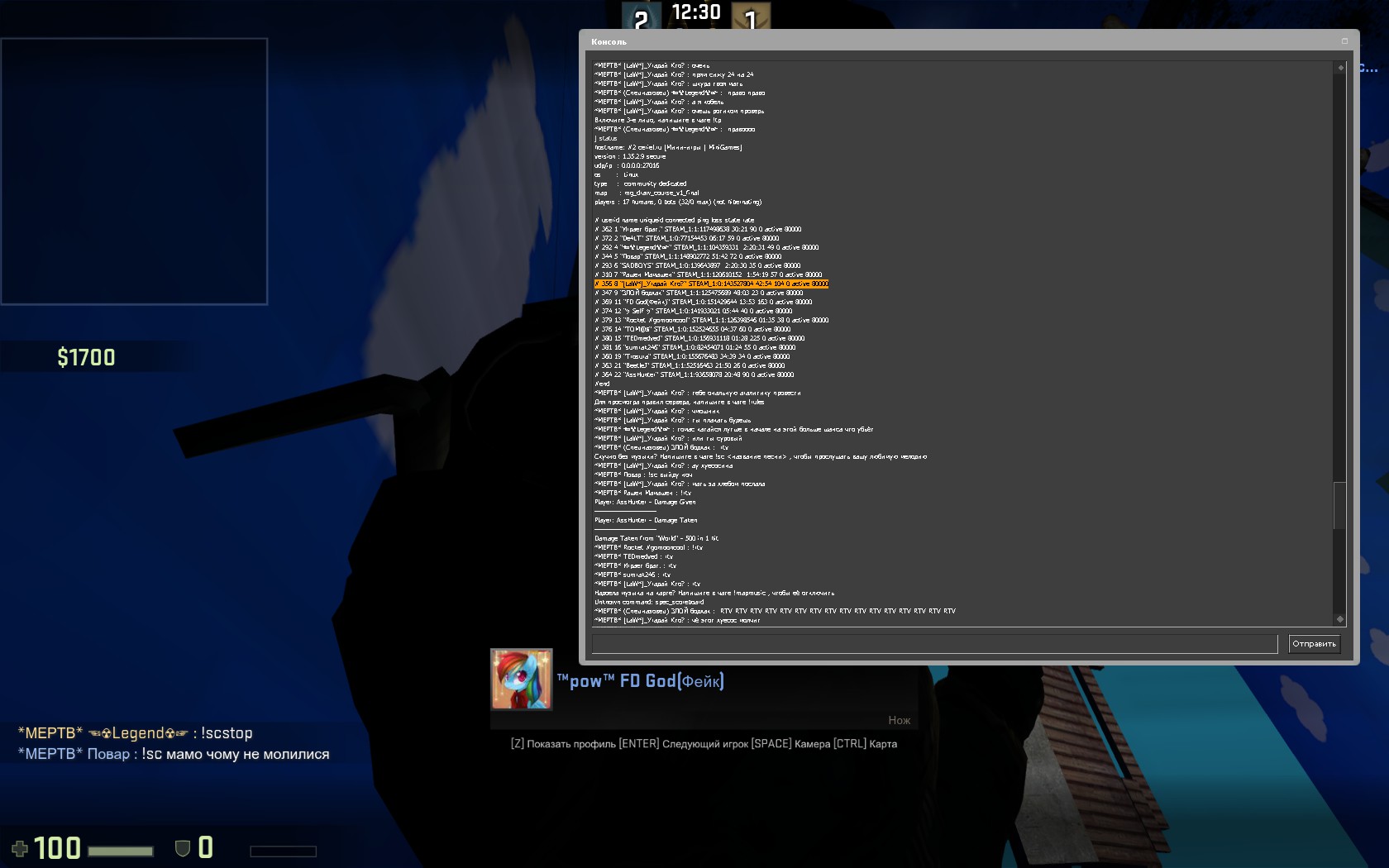Click the Rainbow Dash player avatar

click(521, 680)
